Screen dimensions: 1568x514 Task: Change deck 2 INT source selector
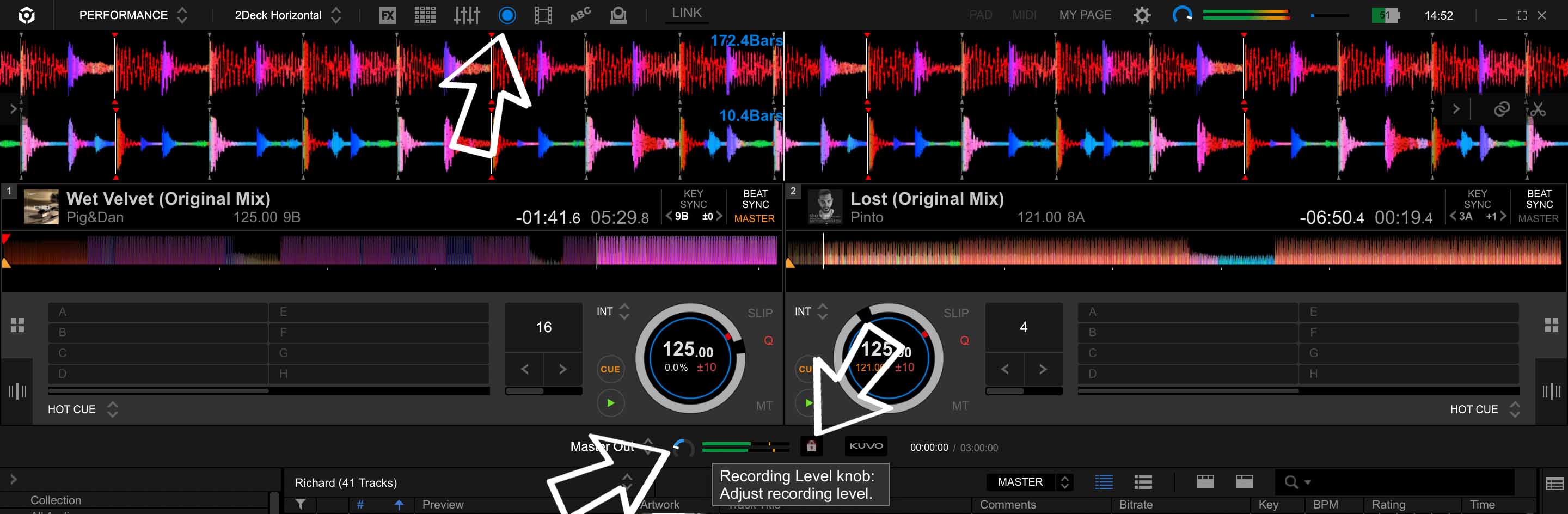click(811, 312)
